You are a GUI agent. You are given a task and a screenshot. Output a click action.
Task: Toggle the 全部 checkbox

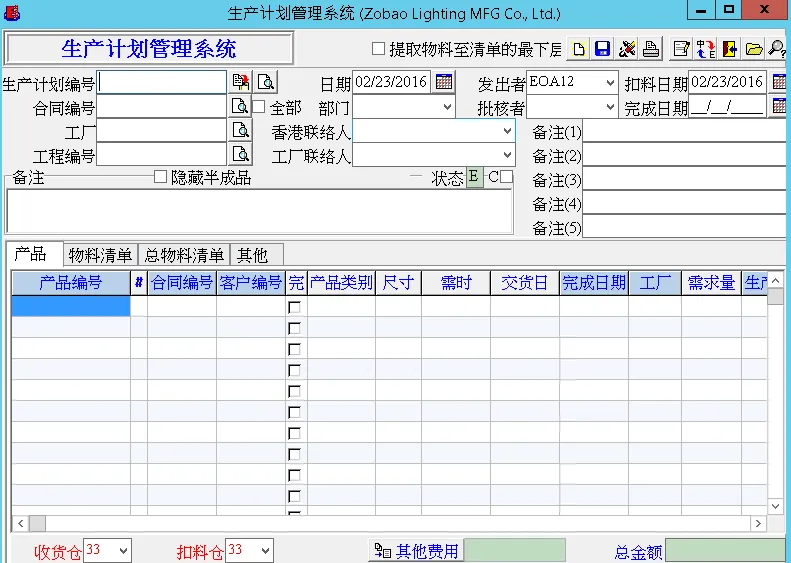click(259, 107)
